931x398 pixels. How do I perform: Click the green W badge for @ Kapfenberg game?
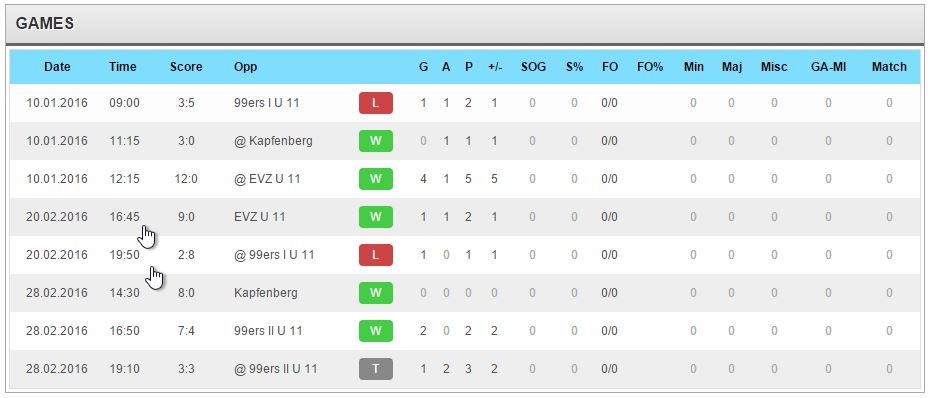(x=375, y=141)
